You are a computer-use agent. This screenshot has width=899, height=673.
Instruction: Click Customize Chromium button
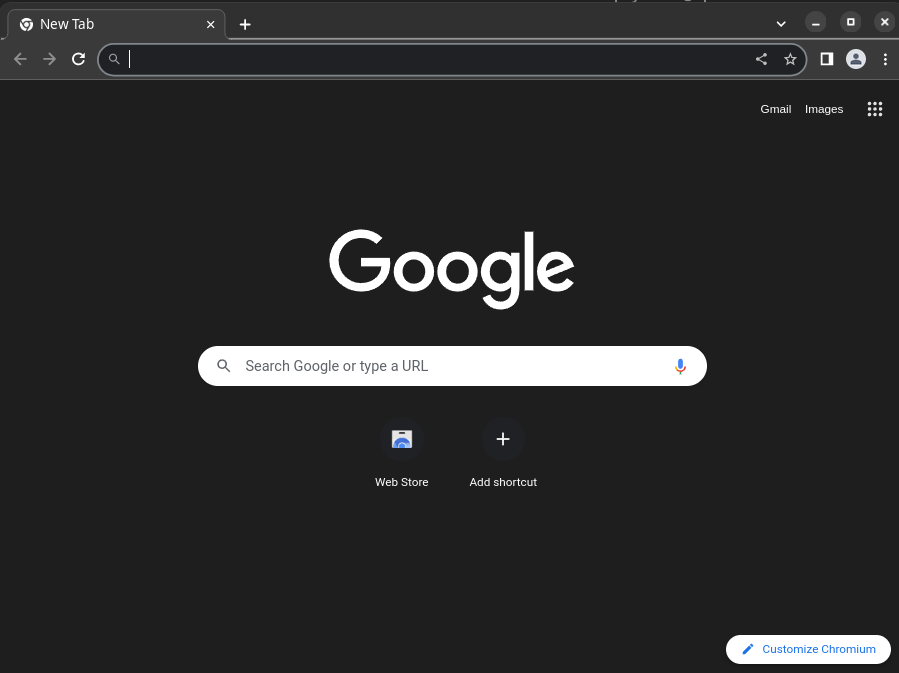click(808, 649)
